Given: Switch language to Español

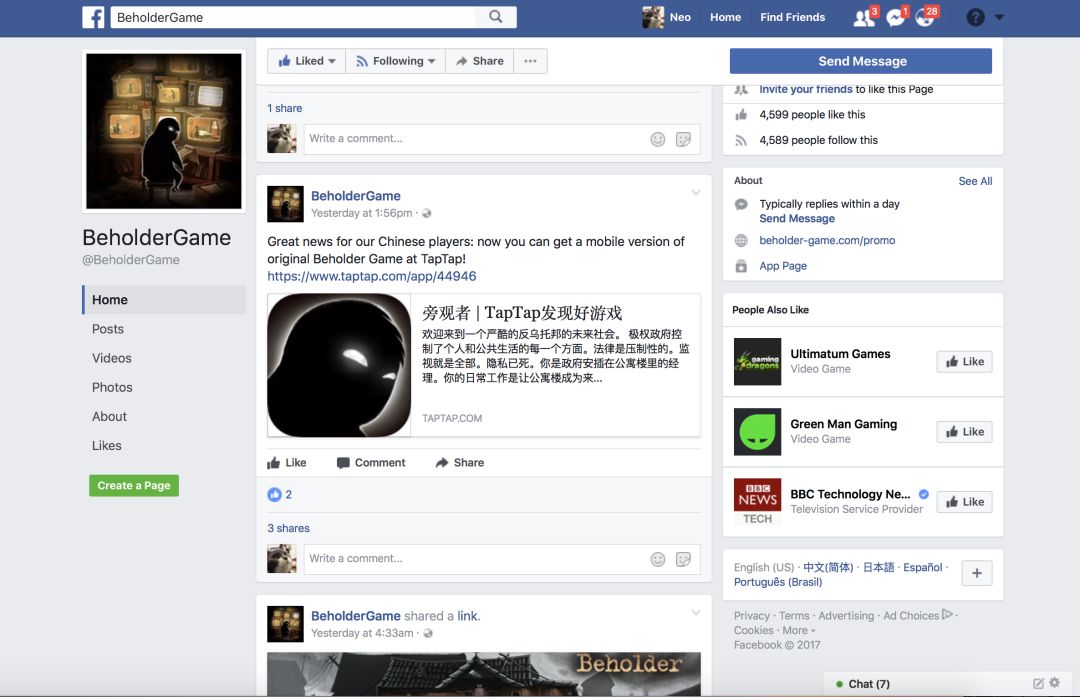Looking at the screenshot, I should click(x=923, y=567).
